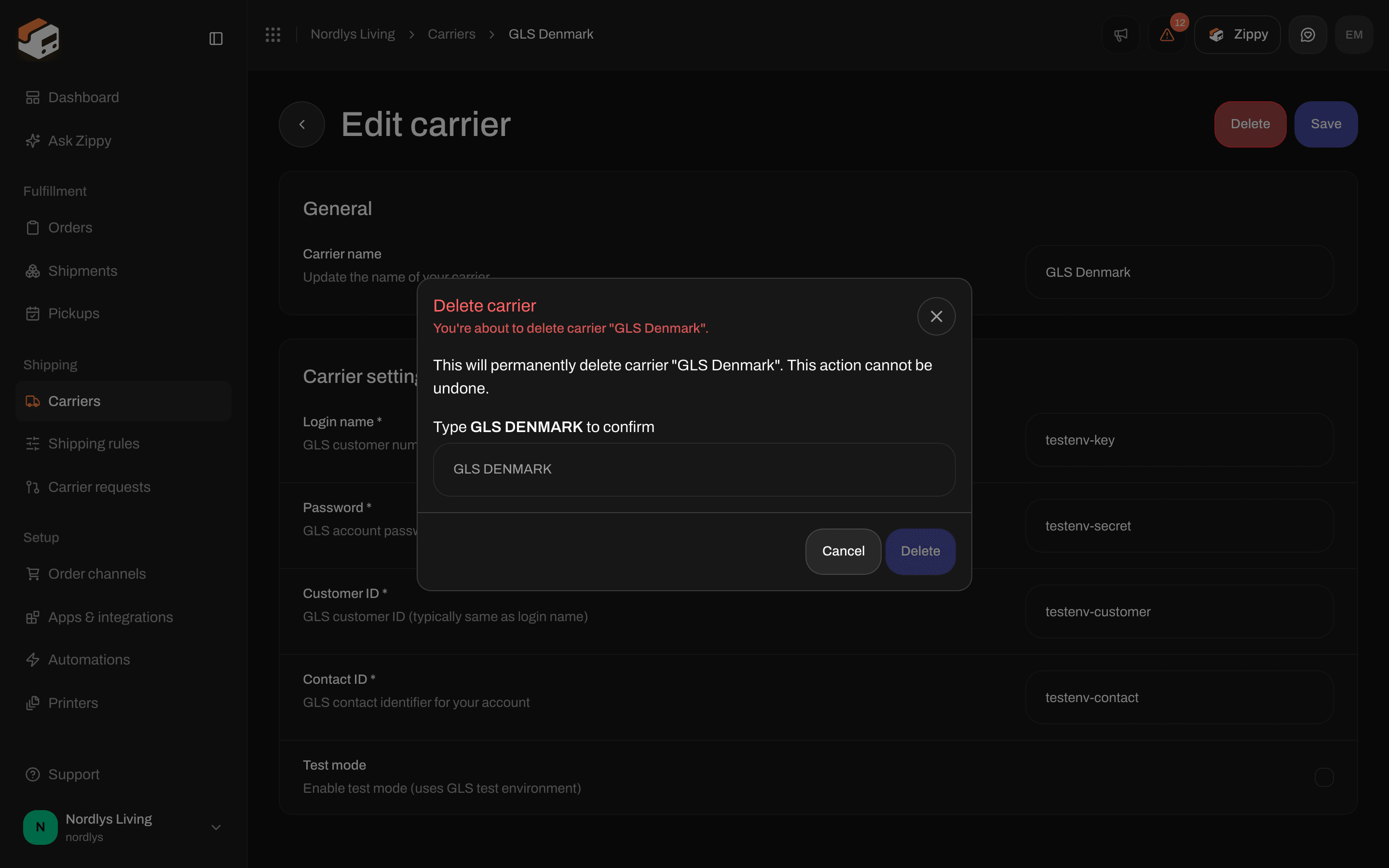Click Cancel in the delete dialog

tap(843, 551)
